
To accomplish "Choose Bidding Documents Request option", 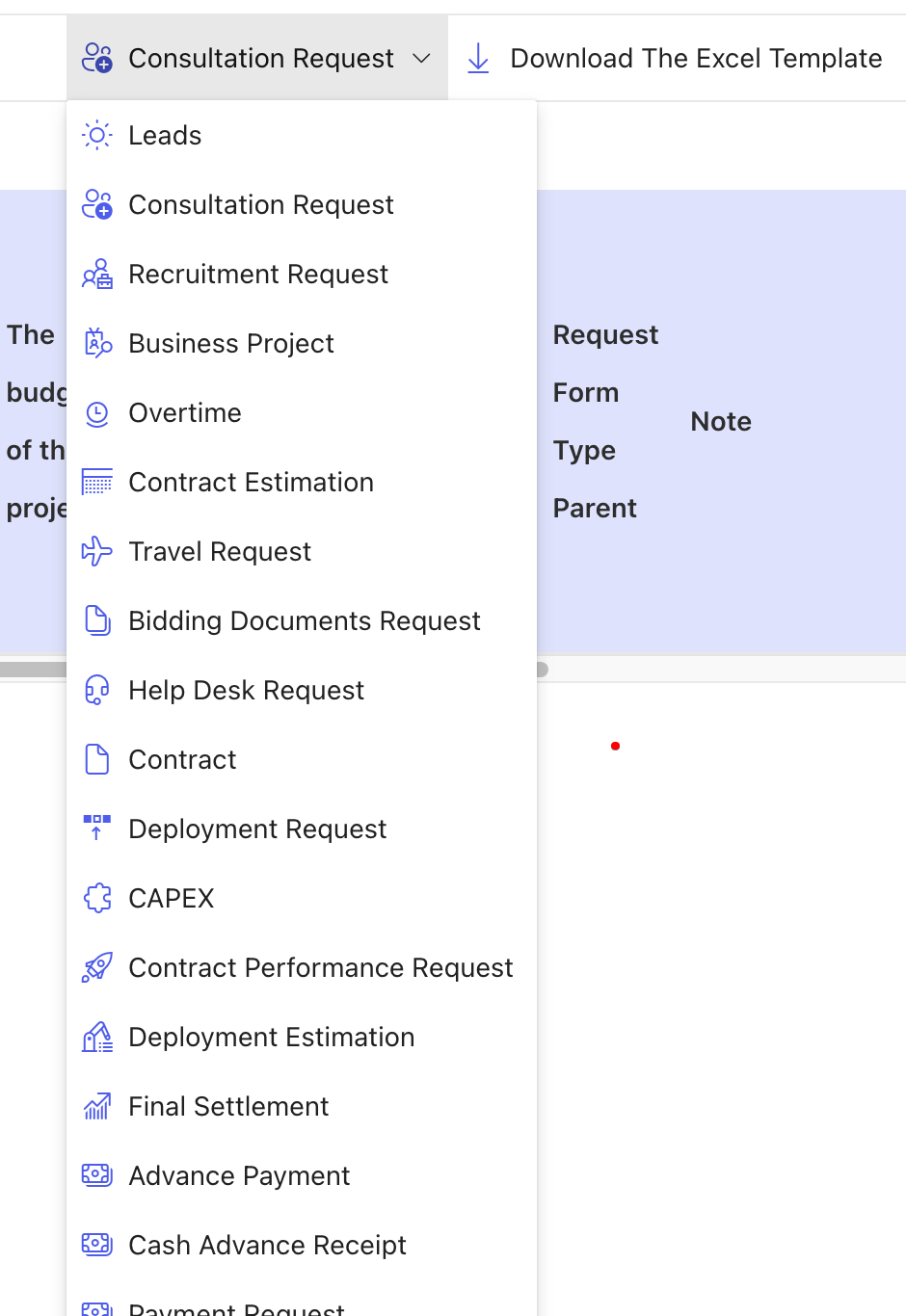I will click(304, 621).
